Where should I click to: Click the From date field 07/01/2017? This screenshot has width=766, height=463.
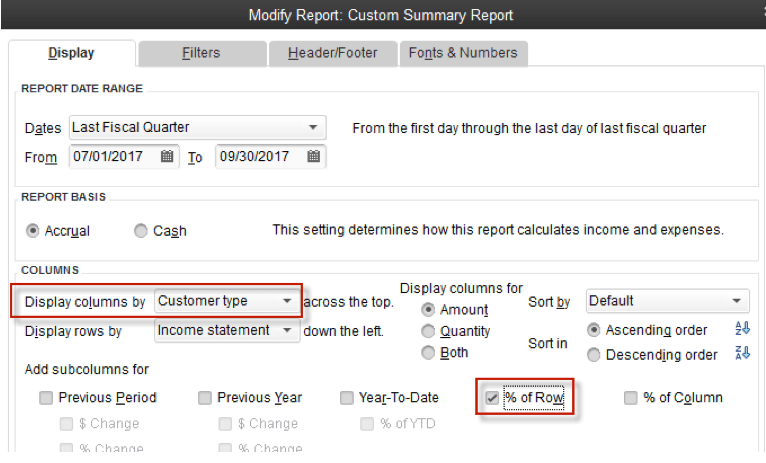pos(115,156)
